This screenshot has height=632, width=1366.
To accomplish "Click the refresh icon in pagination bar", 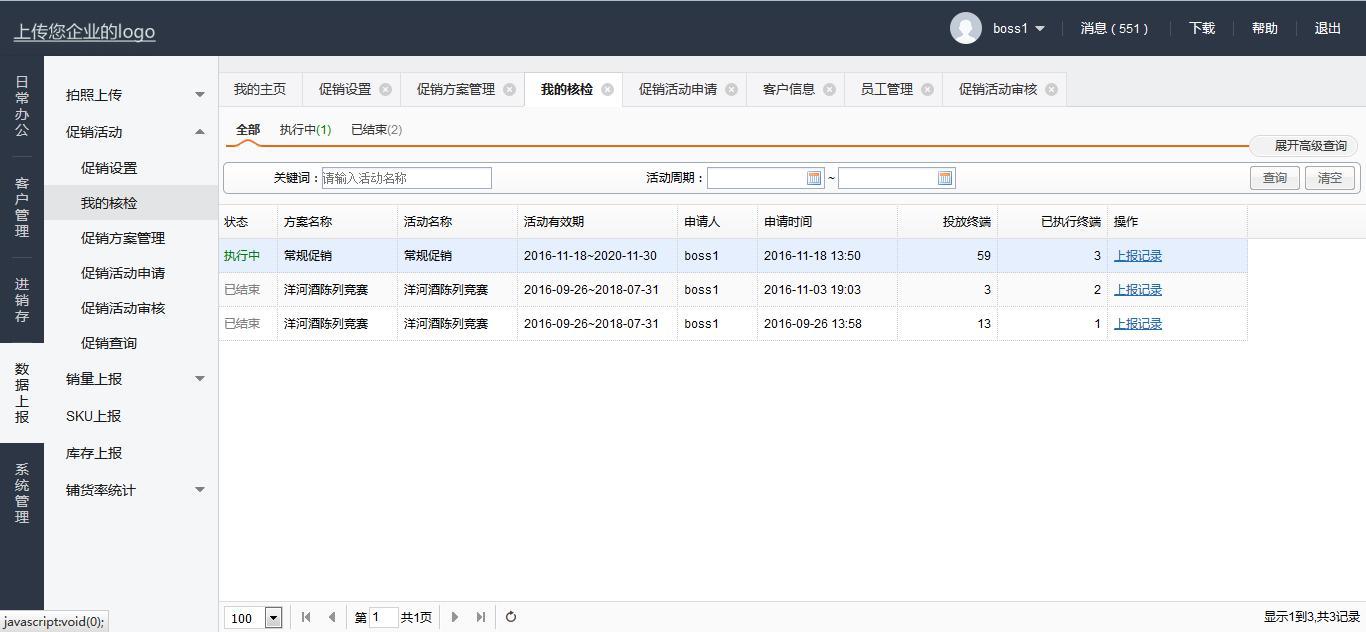I will [x=511, y=617].
